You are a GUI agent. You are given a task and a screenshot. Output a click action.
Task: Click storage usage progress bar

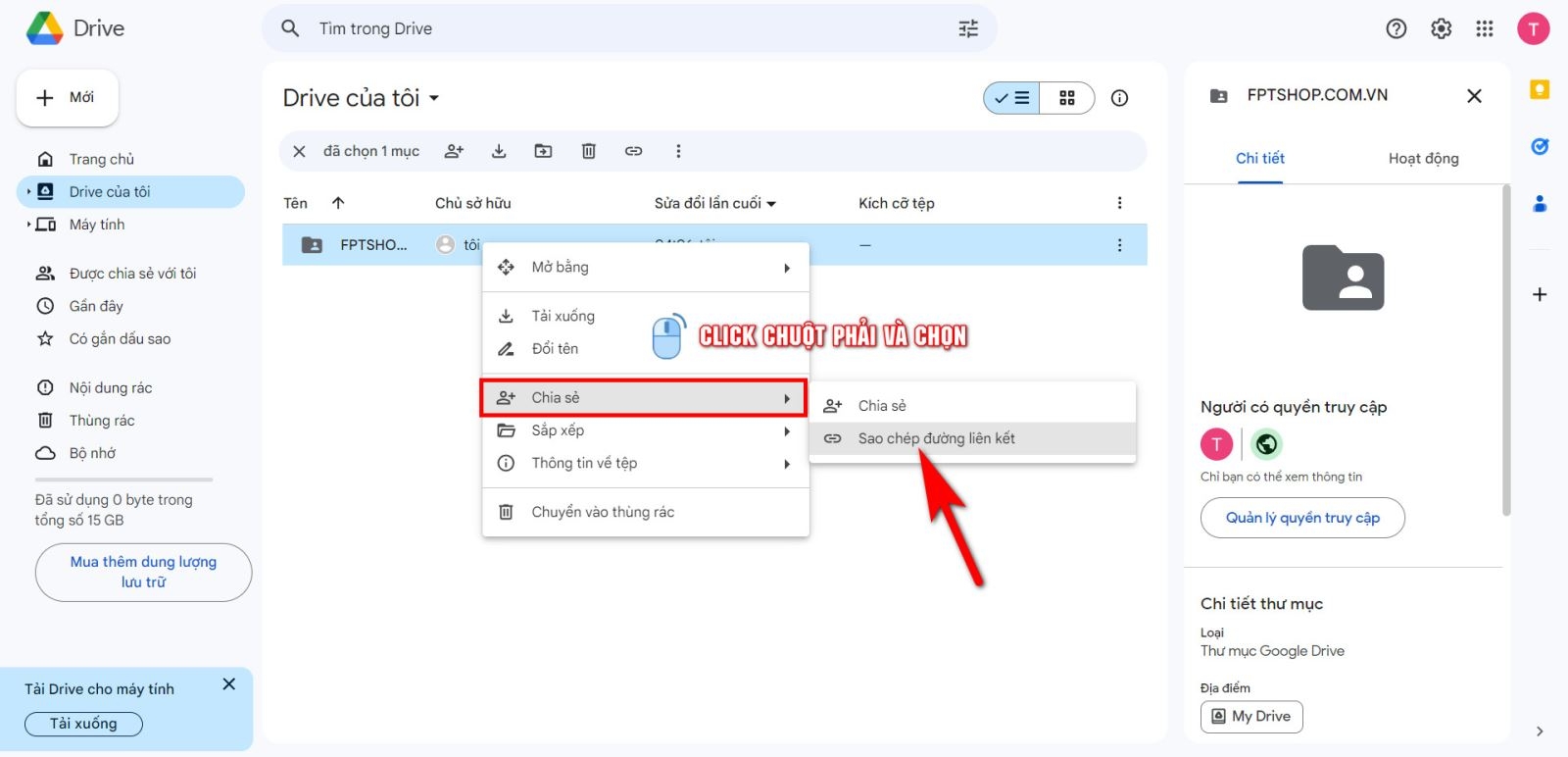[123, 479]
